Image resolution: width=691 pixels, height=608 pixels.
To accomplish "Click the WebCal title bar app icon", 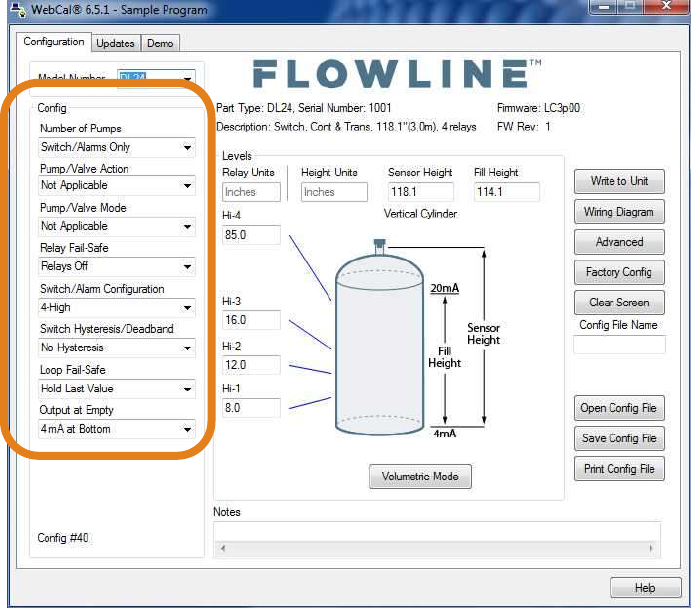I will (x=18, y=10).
